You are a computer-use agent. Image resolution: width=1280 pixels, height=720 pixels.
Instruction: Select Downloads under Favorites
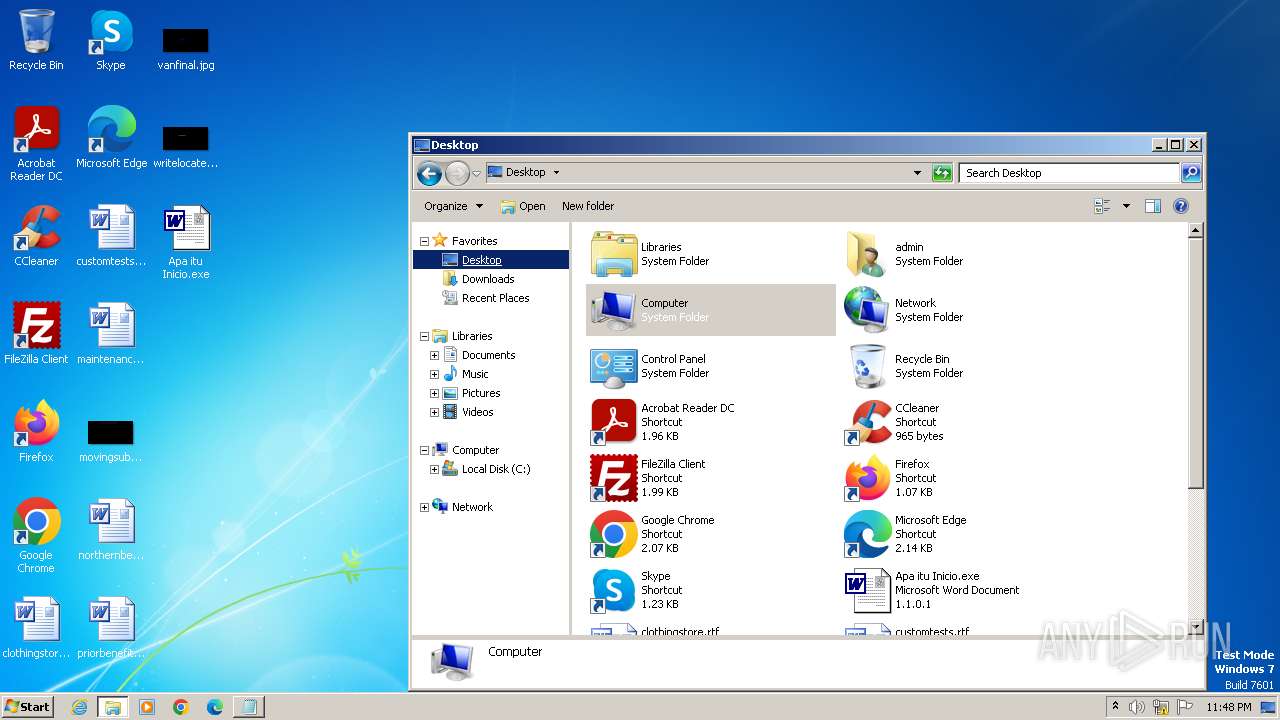tap(488, 279)
